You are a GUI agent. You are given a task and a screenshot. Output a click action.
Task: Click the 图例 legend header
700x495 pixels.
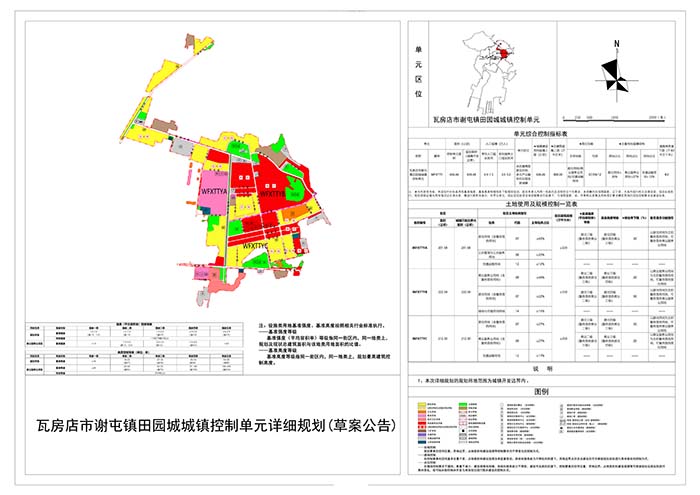tap(541, 392)
